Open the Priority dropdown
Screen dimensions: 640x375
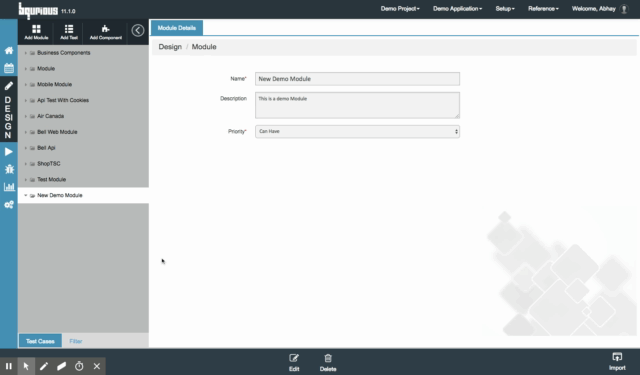pos(357,131)
